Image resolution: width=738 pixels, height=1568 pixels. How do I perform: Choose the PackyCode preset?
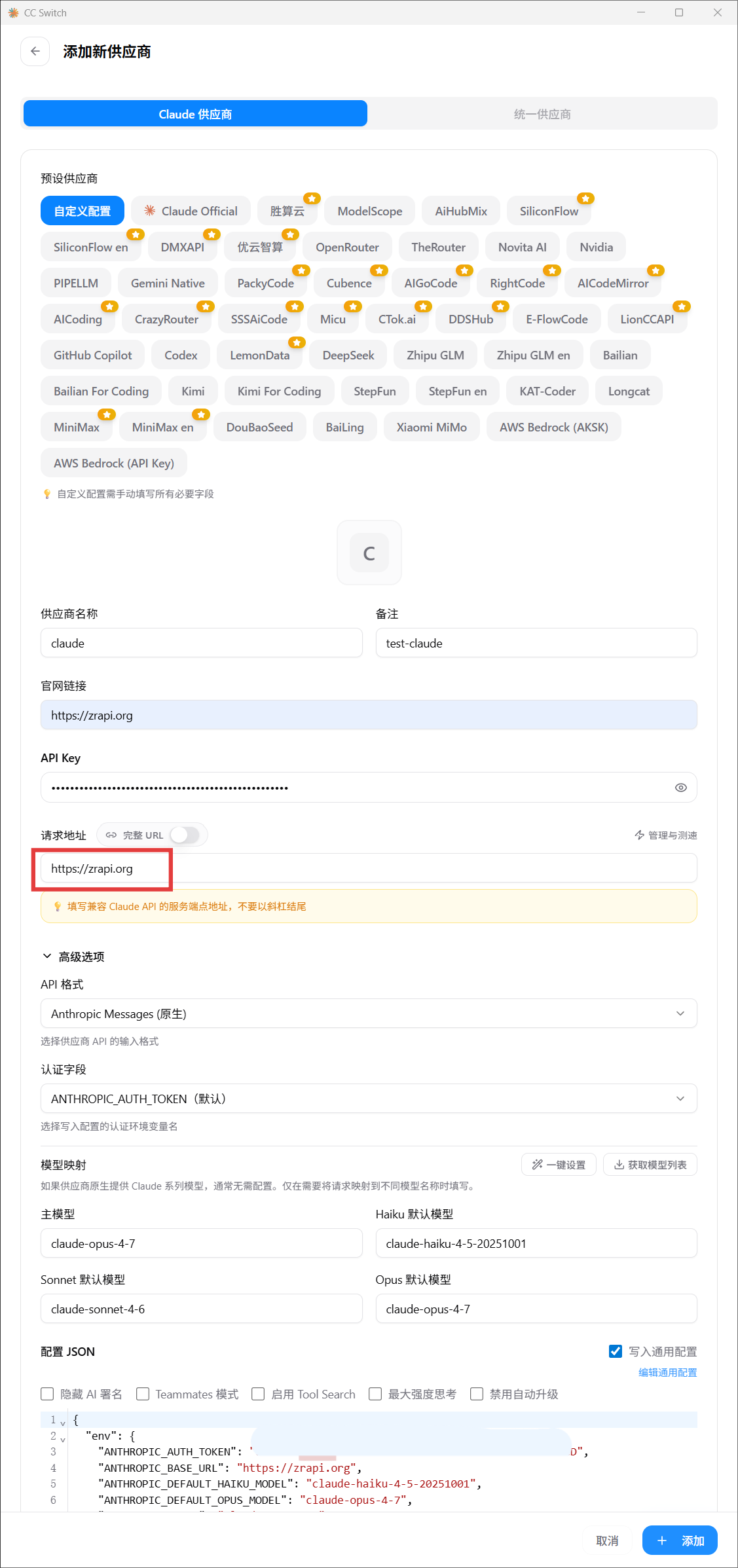[x=265, y=283]
